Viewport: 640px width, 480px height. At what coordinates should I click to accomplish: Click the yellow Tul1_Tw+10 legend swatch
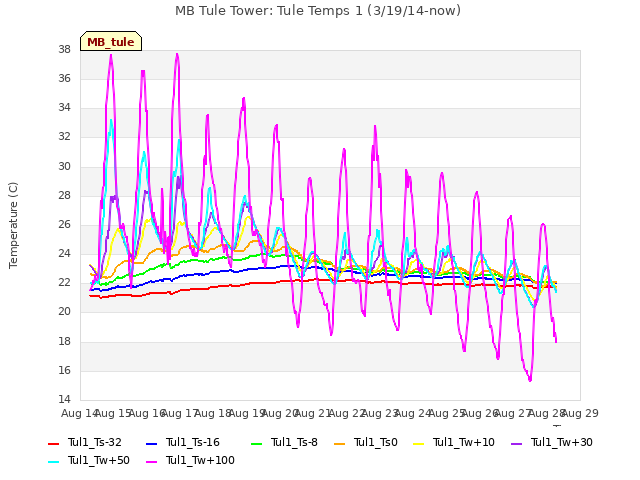419,444
